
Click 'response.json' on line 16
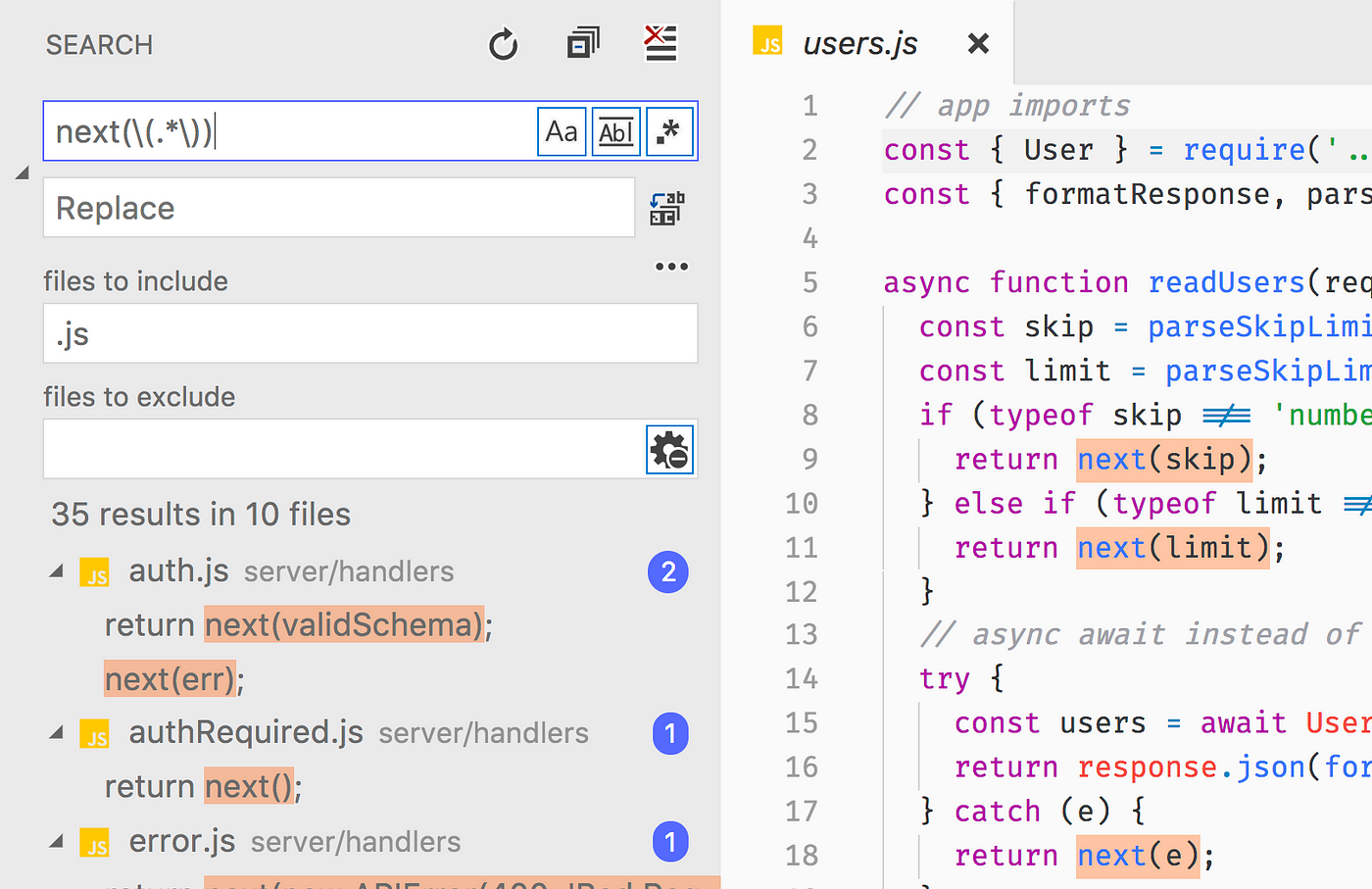[1192, 767]
